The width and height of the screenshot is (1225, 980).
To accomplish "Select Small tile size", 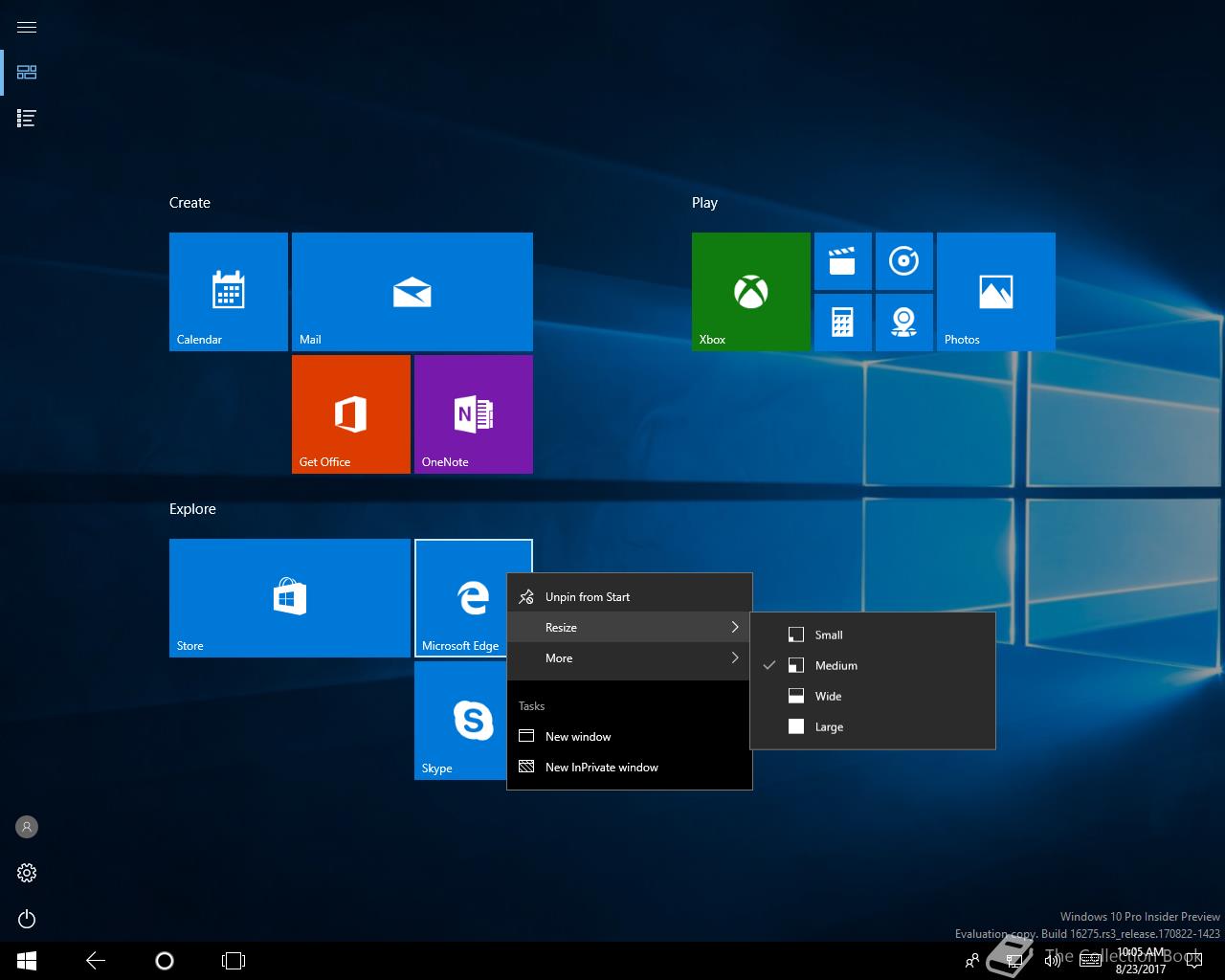I will 873,635.
